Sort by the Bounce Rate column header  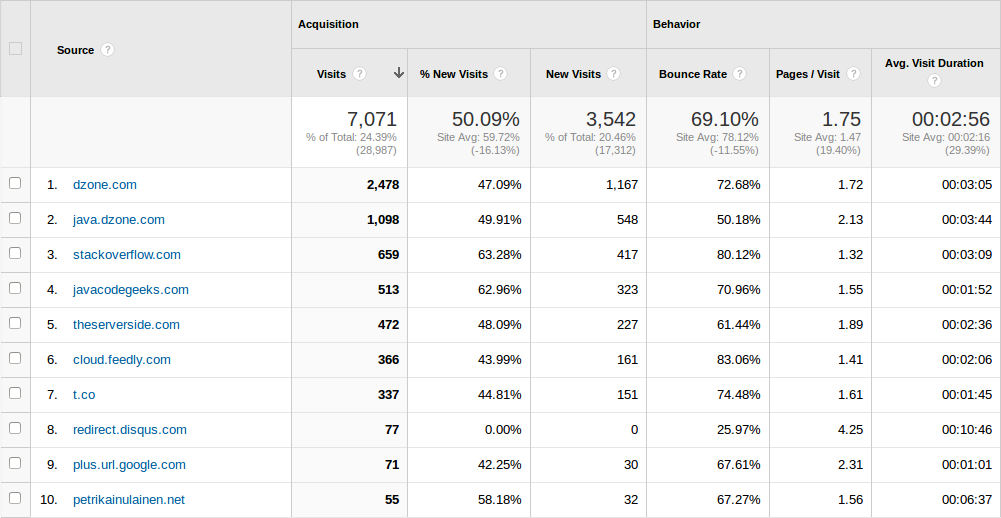(x=693, y=74)
